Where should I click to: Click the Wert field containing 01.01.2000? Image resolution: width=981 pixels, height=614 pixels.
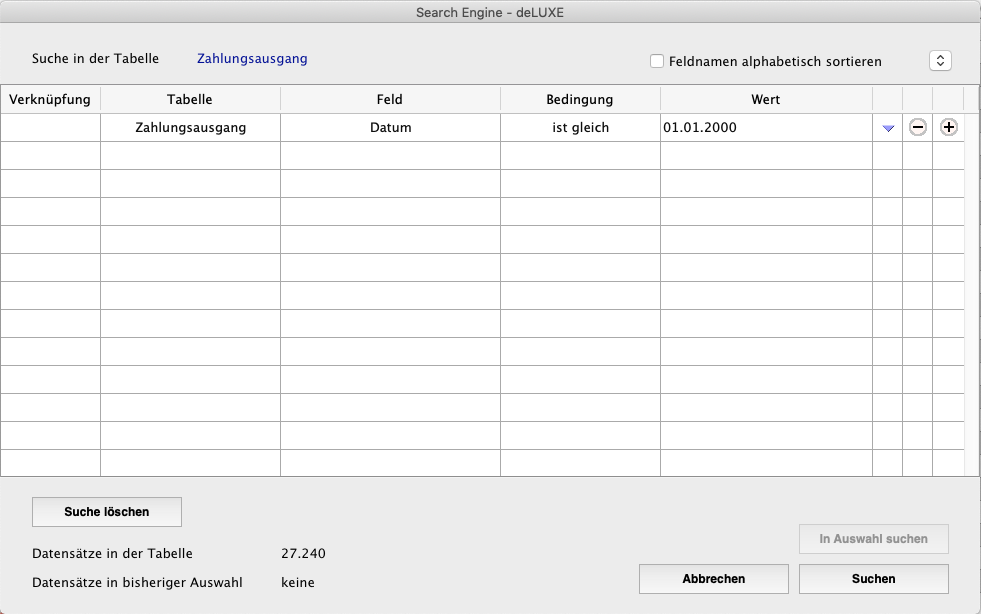(765, 128)
